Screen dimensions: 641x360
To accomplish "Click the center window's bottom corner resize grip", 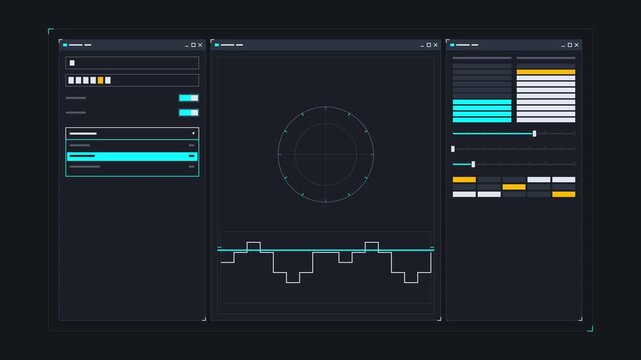I will tap(439, 319).
